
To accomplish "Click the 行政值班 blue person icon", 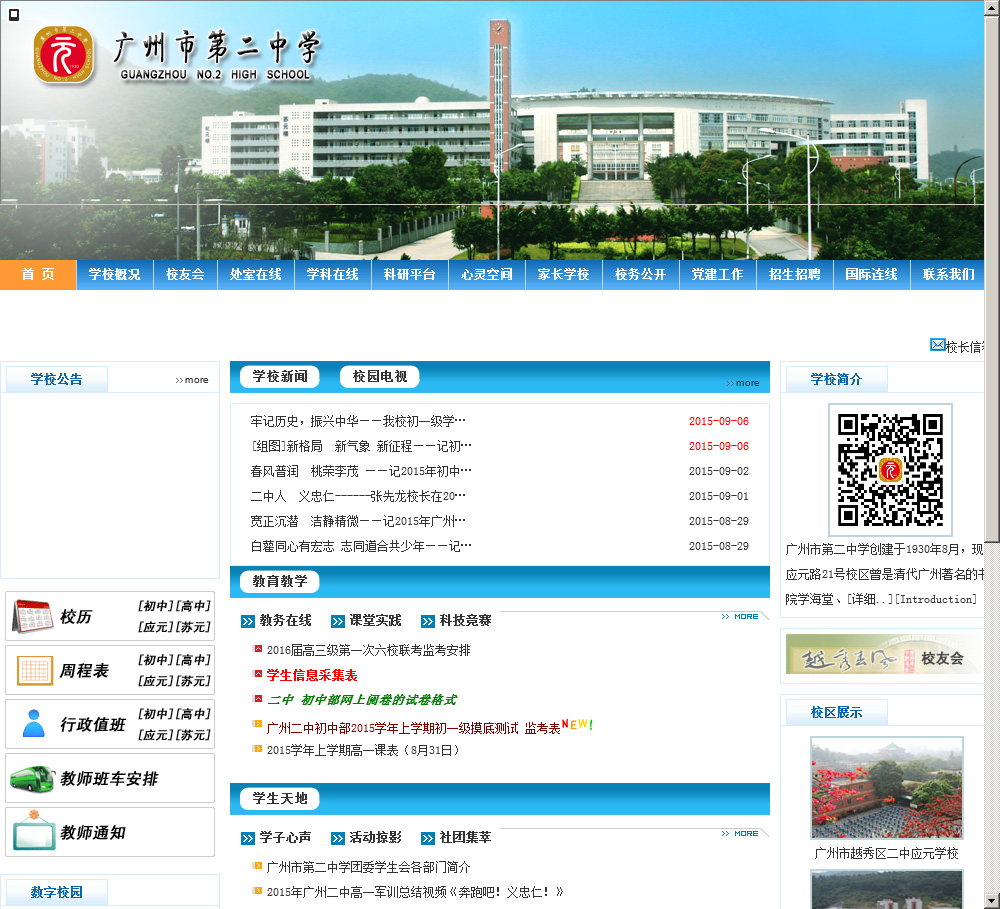I will pos(33,724).
